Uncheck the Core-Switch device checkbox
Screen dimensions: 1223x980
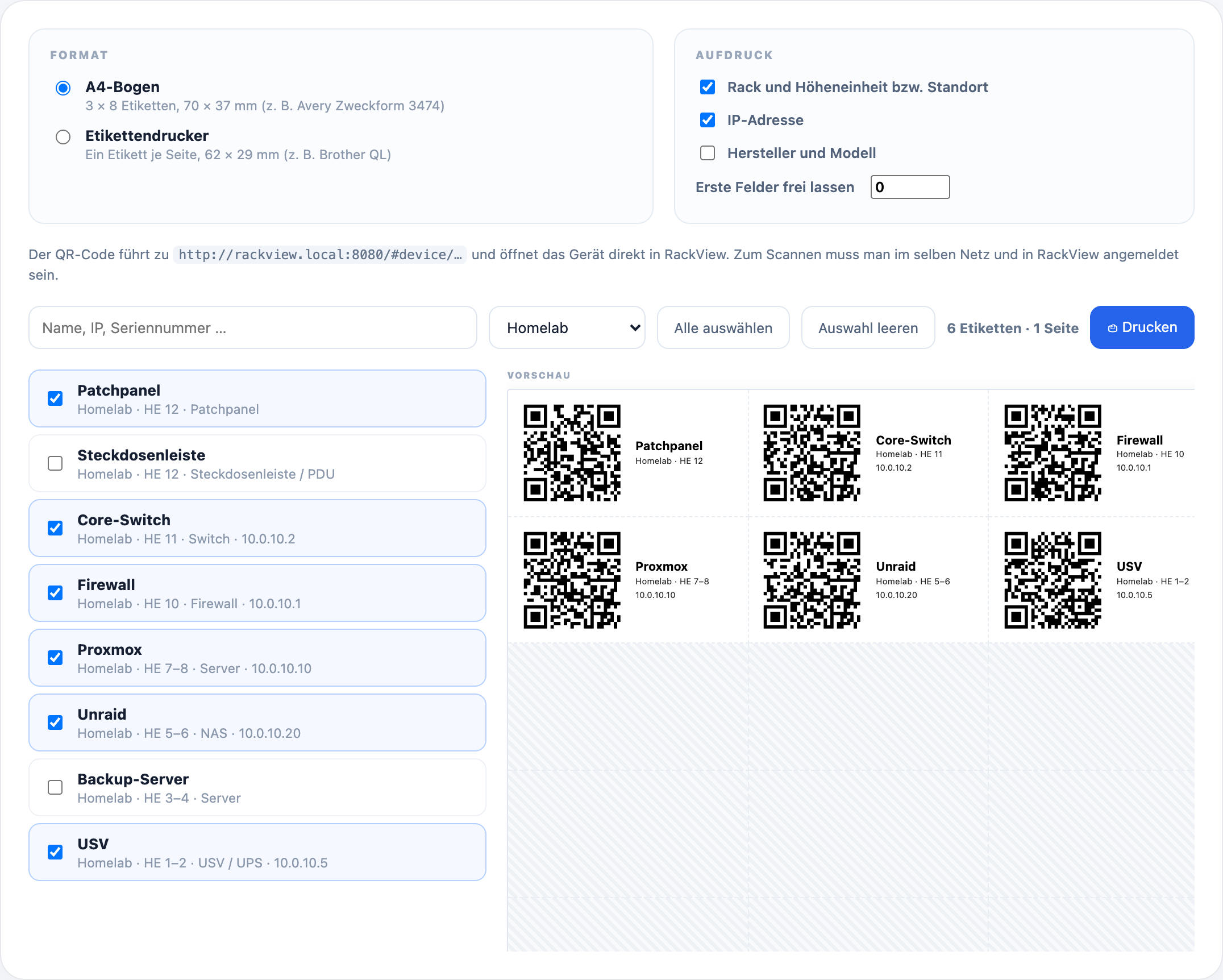click(55, 528)
